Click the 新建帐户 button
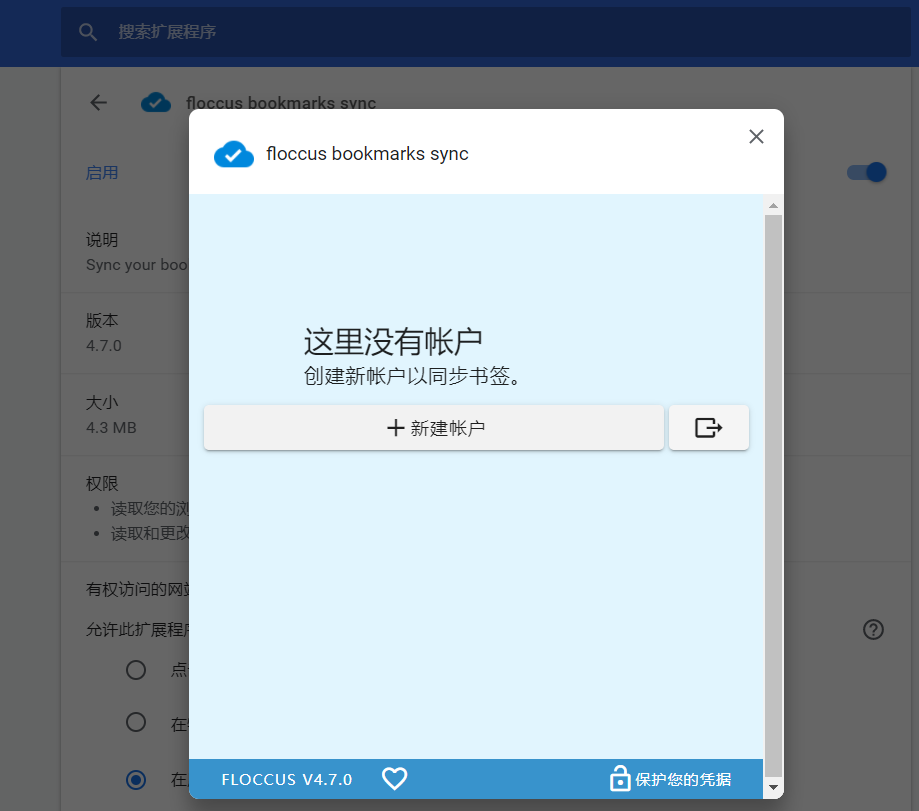The height and width of the screenshot is (811, 919). 434,428
